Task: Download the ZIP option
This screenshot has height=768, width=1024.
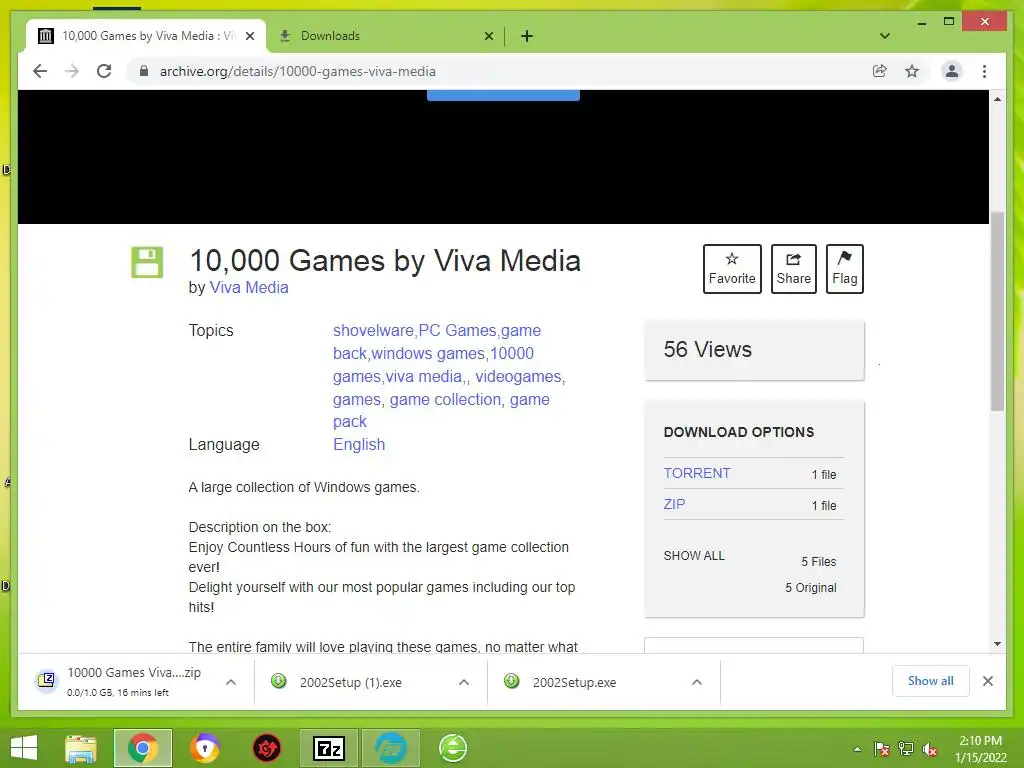Action: [x=674, y=504]
